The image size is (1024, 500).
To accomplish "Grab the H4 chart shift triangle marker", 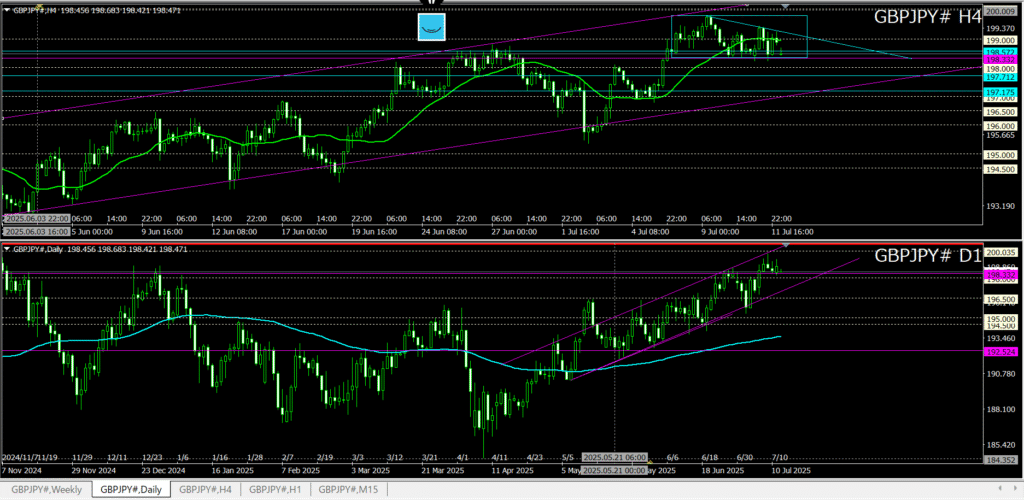I will tap(786, 6).
